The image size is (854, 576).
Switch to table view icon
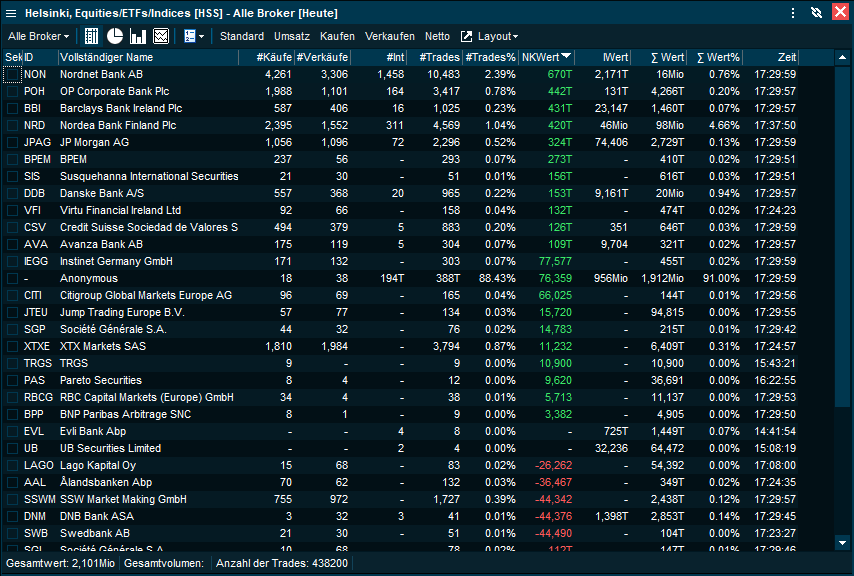(92, 36)
